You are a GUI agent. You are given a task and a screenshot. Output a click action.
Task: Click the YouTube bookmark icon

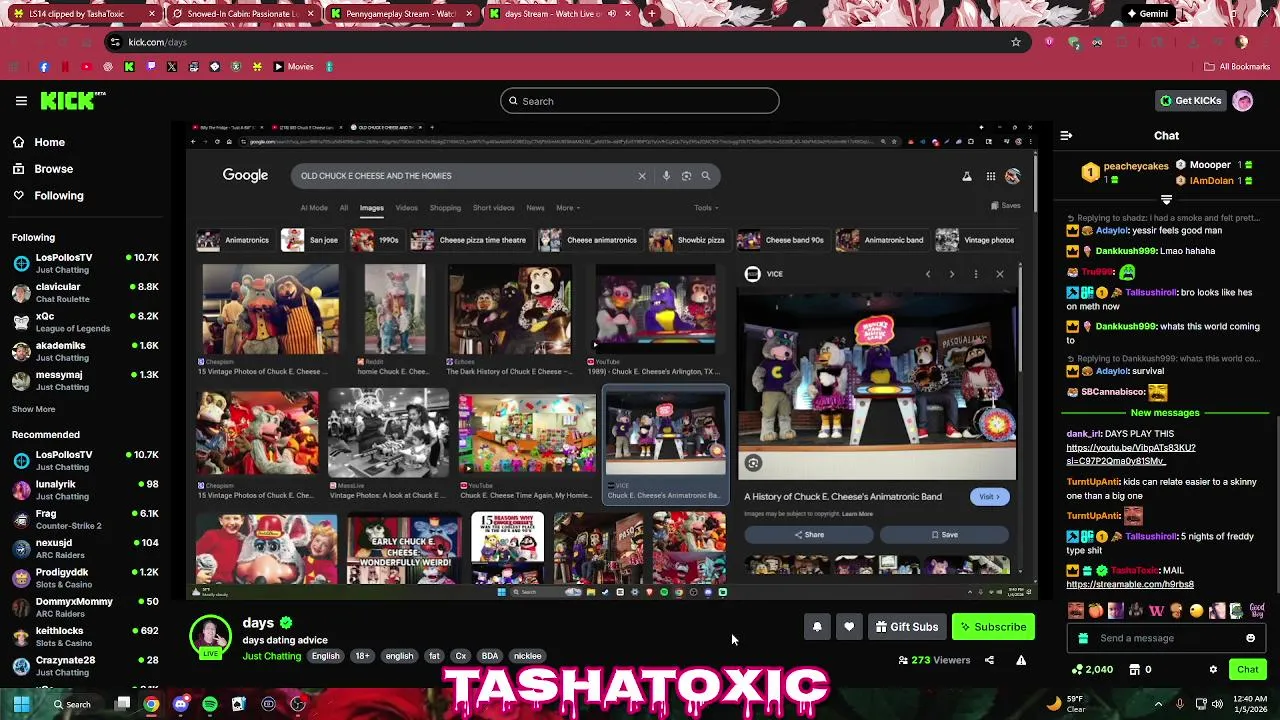[86, 67]
